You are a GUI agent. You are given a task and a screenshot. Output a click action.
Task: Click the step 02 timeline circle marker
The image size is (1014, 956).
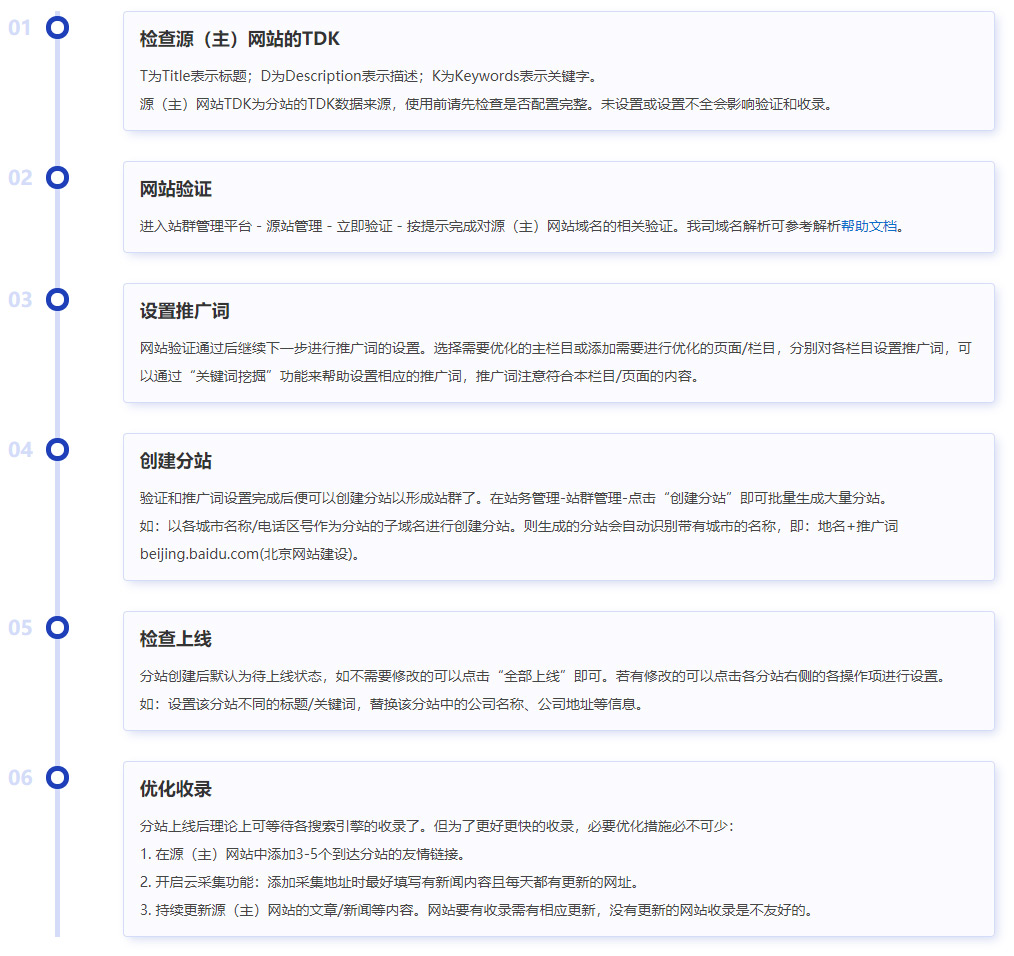pyautogui.click(x=58, y=178)
